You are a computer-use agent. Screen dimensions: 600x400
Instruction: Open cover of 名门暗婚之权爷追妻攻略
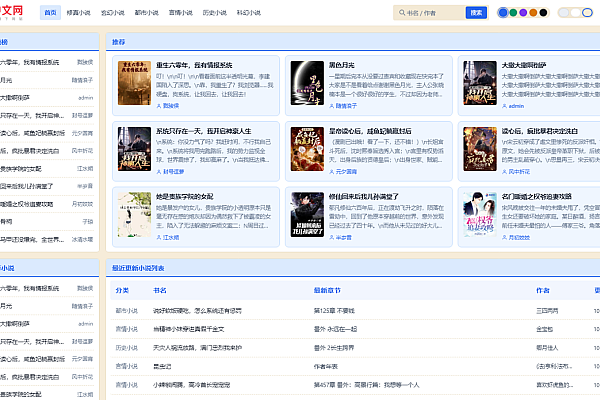(x=480, y=214)
